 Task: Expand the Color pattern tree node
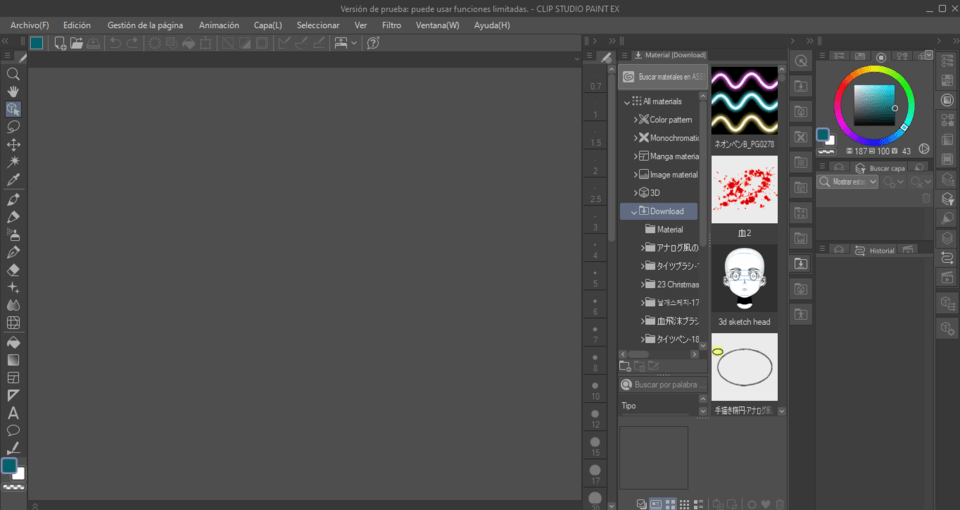[636, 120]
